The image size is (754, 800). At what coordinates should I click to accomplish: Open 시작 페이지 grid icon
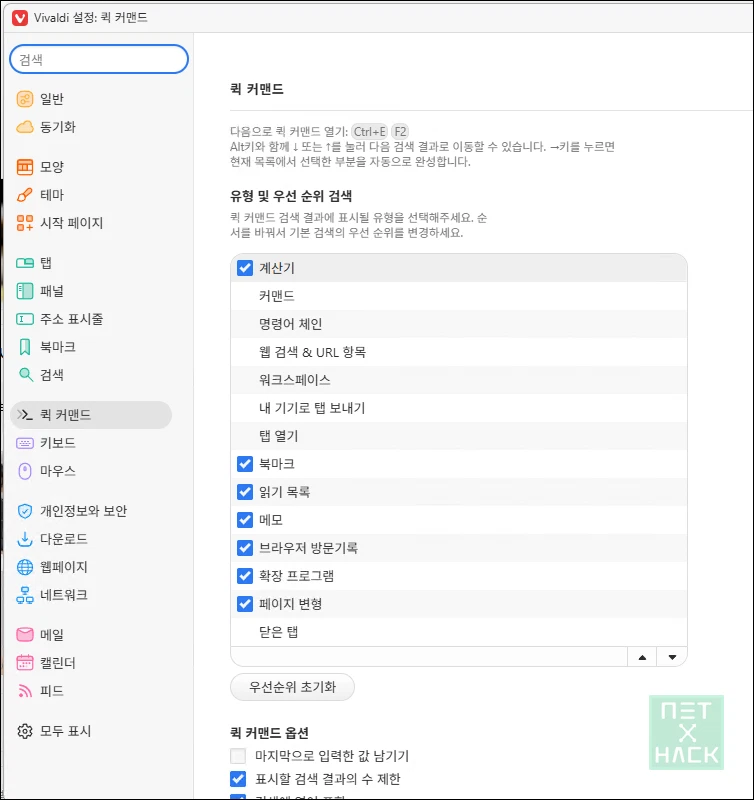(24, 223)
